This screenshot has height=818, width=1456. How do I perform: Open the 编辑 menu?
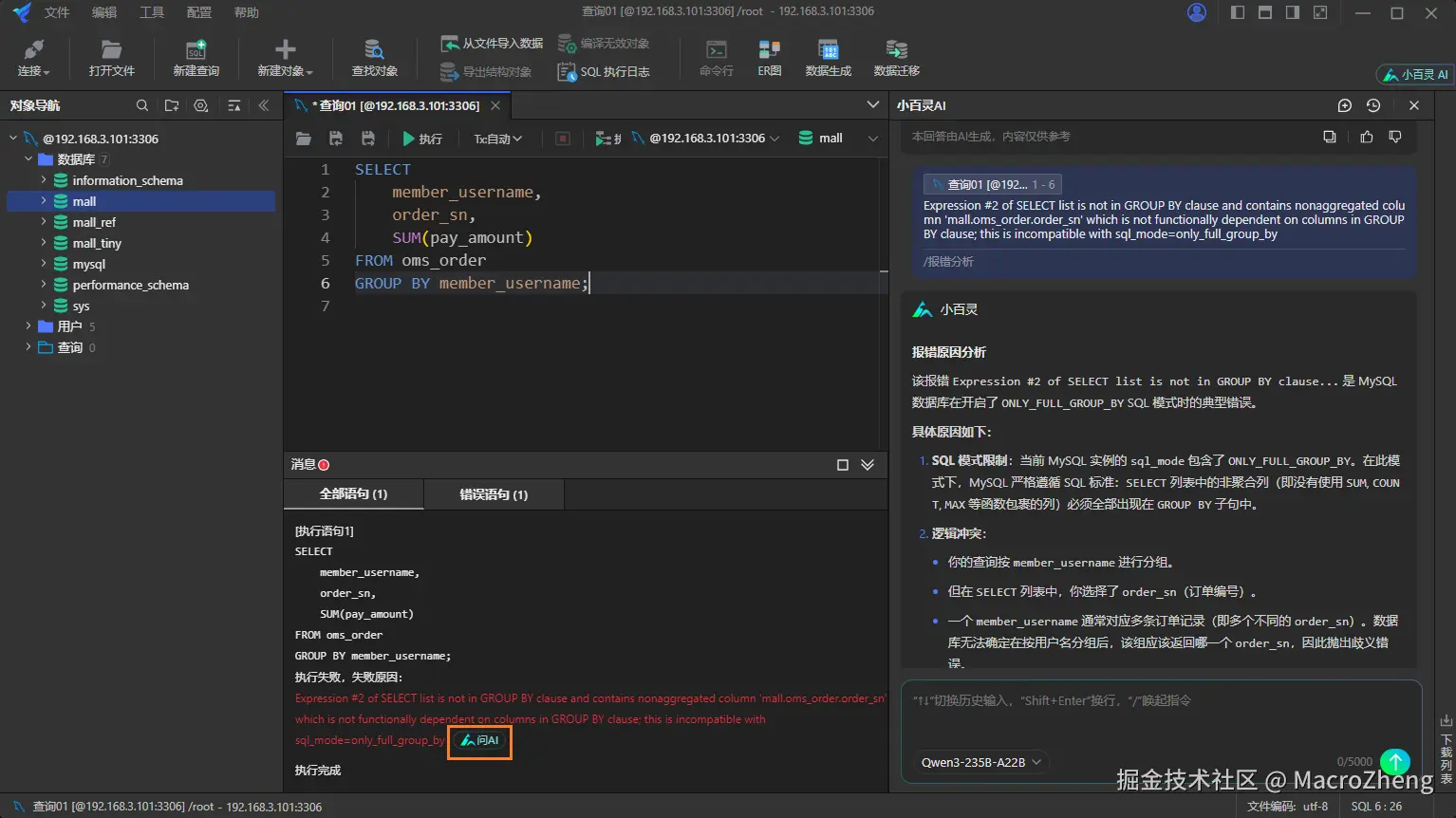point(104,12)
